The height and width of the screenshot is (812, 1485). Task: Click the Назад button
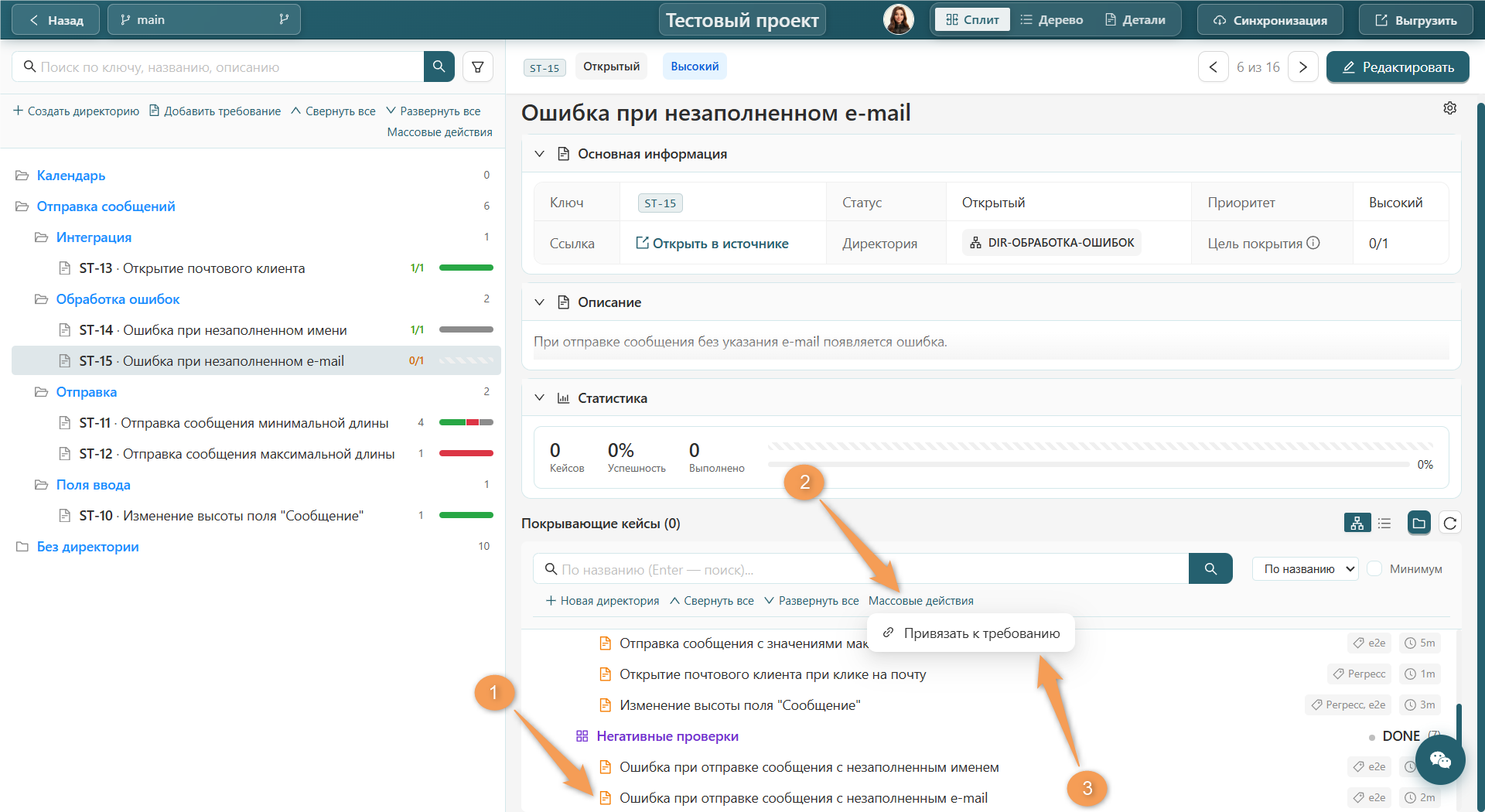(56, 20)
